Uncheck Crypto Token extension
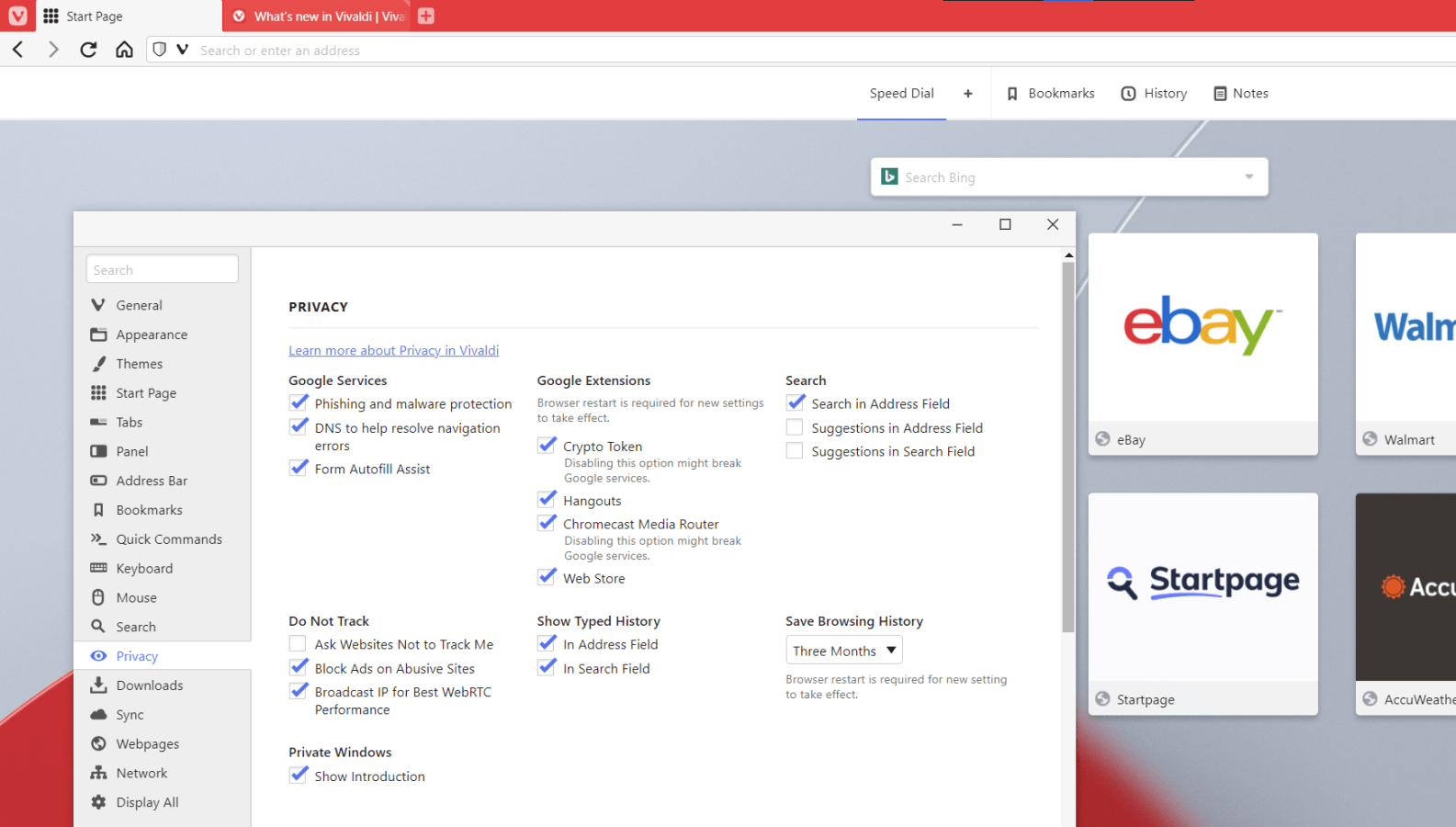 (547, 446)
